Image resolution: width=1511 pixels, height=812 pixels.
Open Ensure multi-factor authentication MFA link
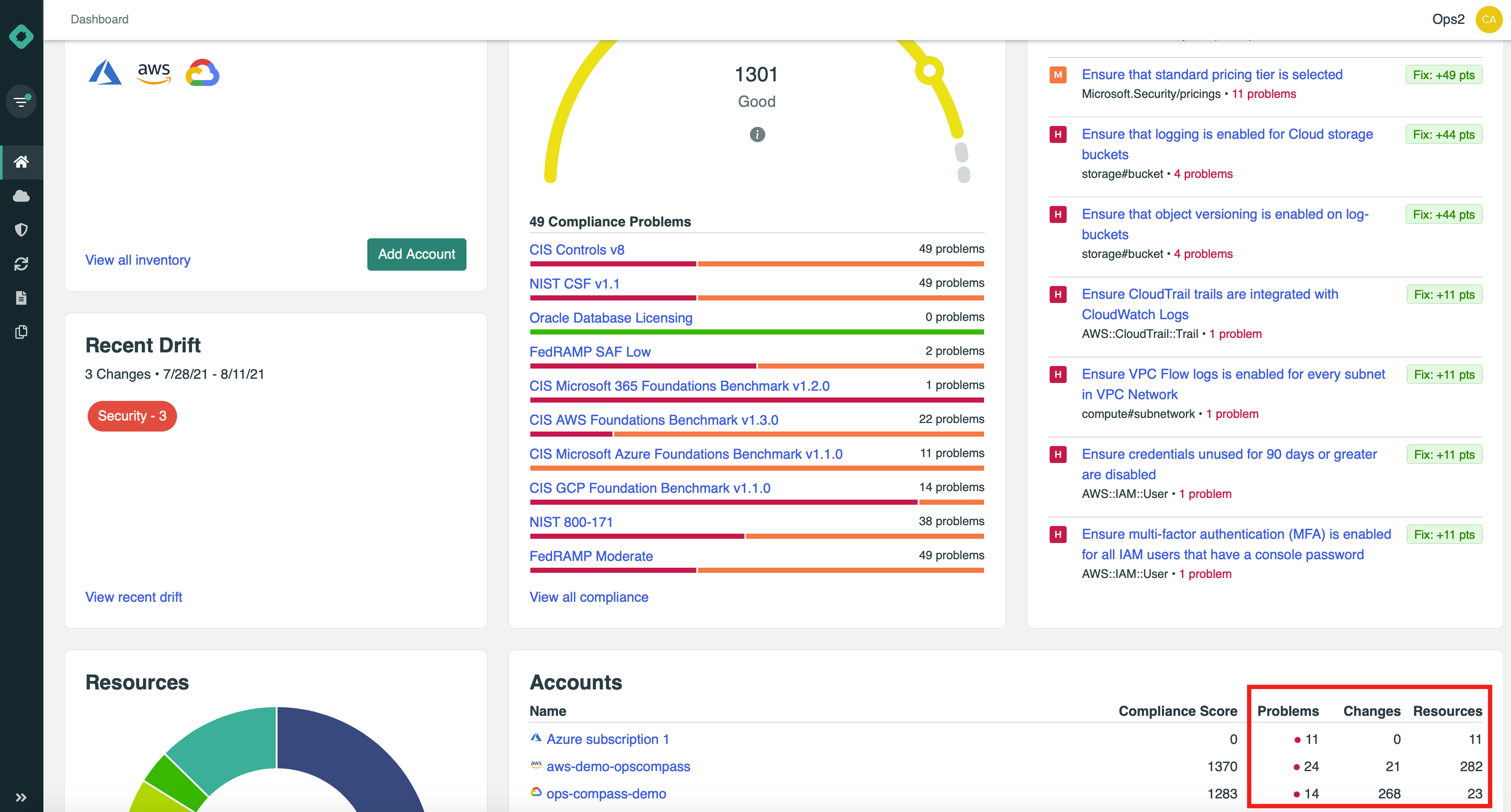tap(1236, 544)
